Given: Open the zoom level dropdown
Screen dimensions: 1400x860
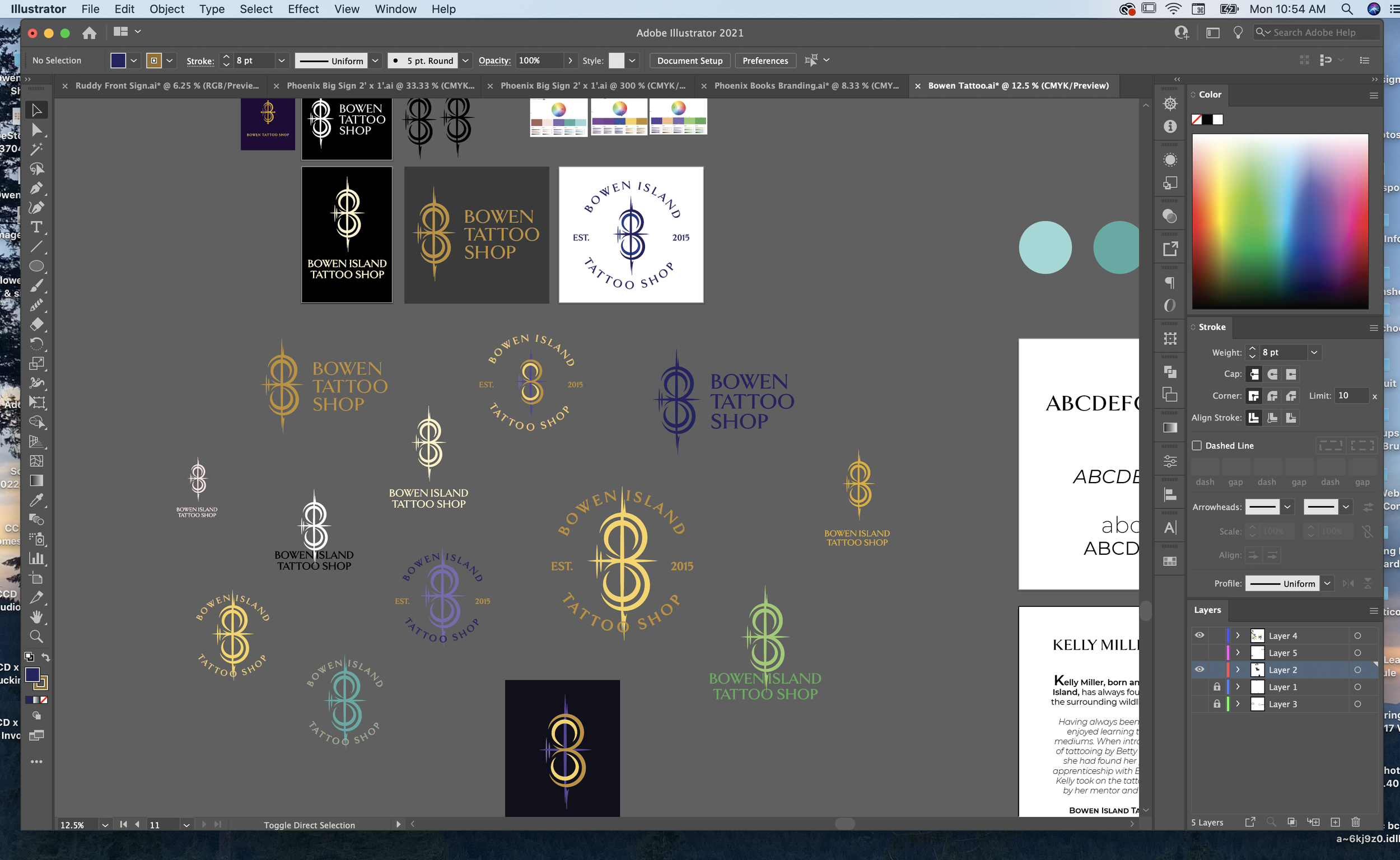Looking at the screenshot, I should (105, 825).
